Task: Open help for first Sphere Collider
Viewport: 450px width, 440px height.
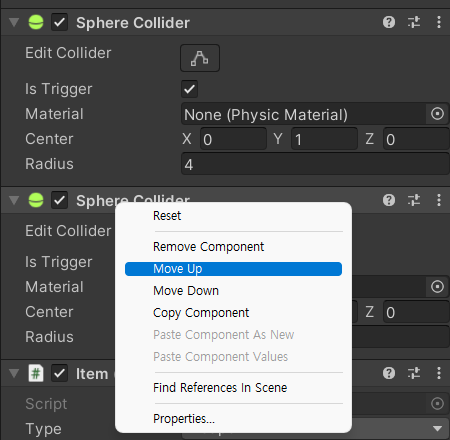Action: tap(389, 22)
